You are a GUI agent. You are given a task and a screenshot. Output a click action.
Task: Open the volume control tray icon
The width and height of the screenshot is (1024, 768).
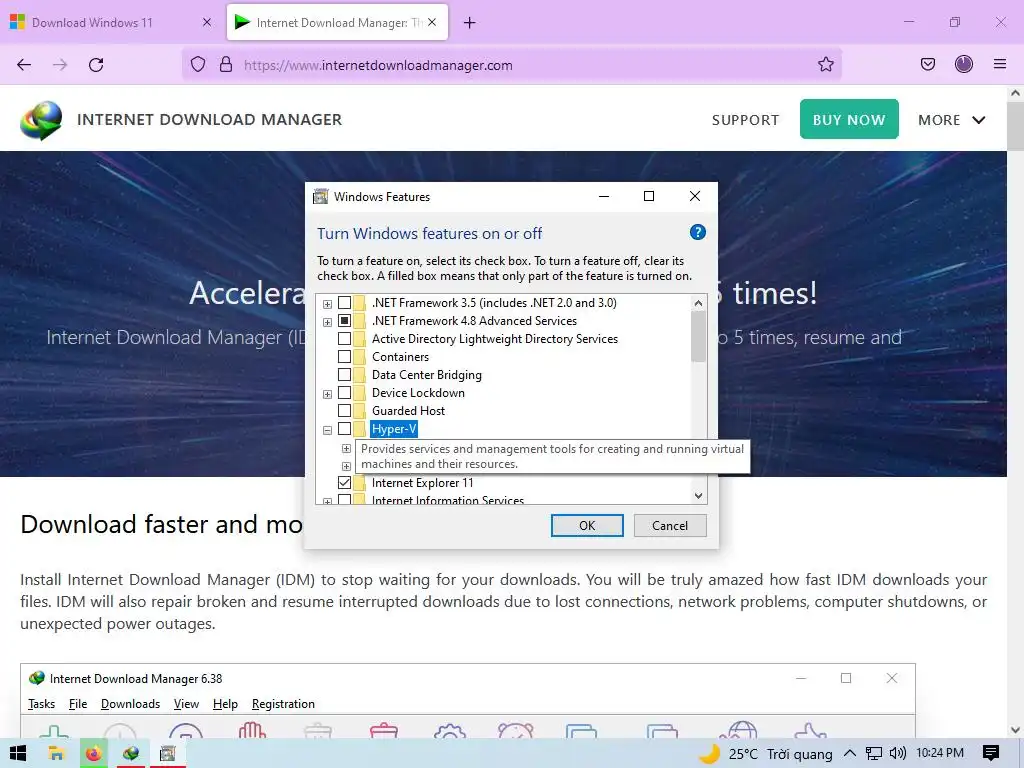898,754
